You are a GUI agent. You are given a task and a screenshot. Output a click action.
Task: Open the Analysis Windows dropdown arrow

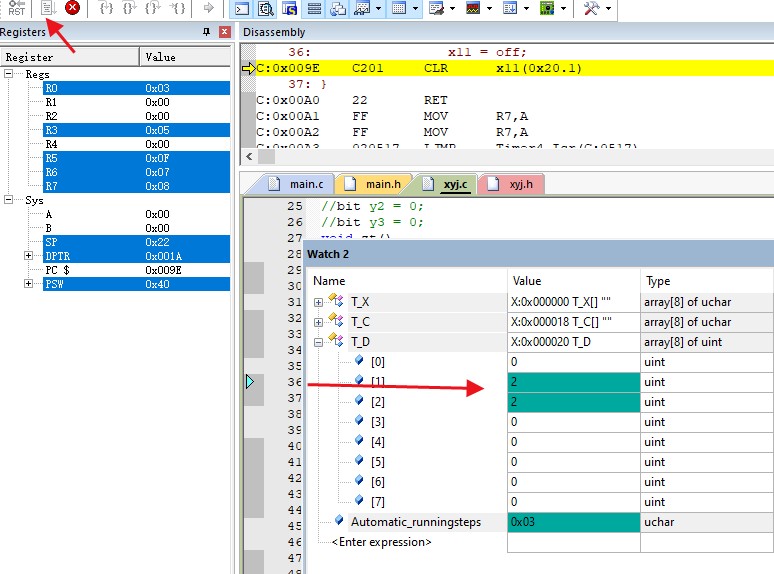[489, 8]
